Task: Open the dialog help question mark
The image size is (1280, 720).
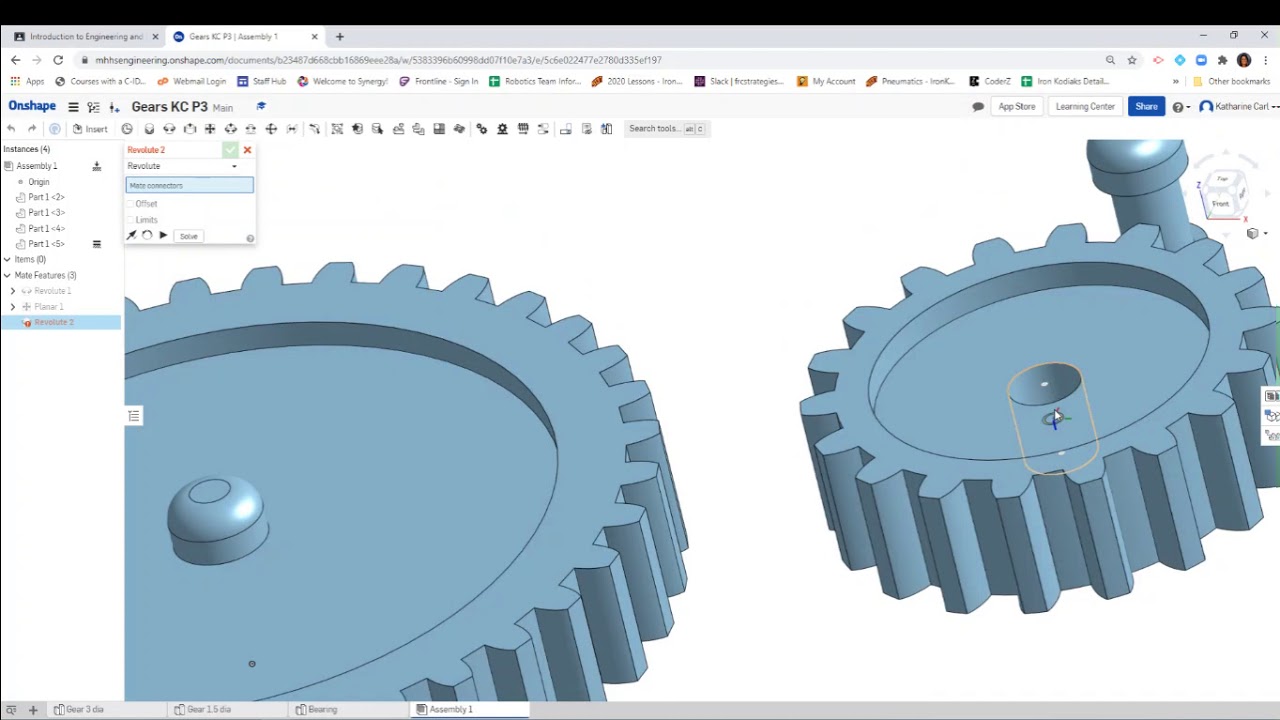Action: pyautogui.click(x=250, y=238)
